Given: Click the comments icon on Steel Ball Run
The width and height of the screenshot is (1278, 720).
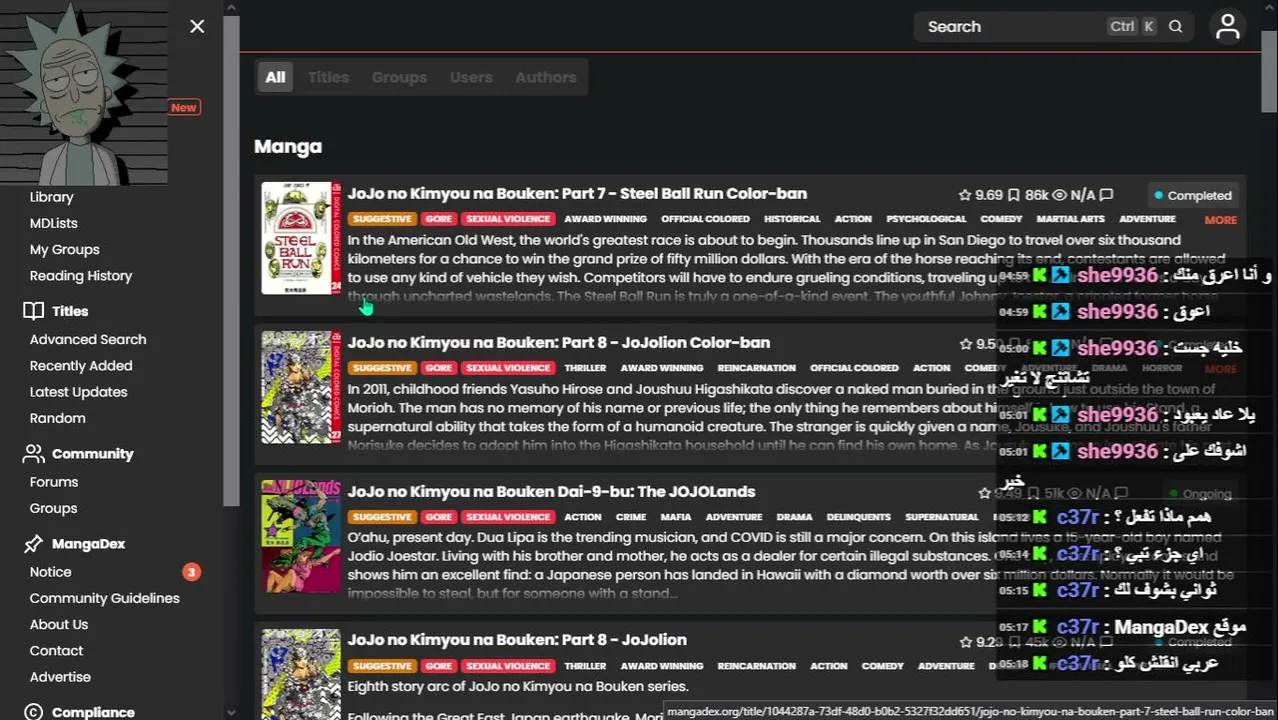Looking at the screenshot, I should (x=1106, y=195).
